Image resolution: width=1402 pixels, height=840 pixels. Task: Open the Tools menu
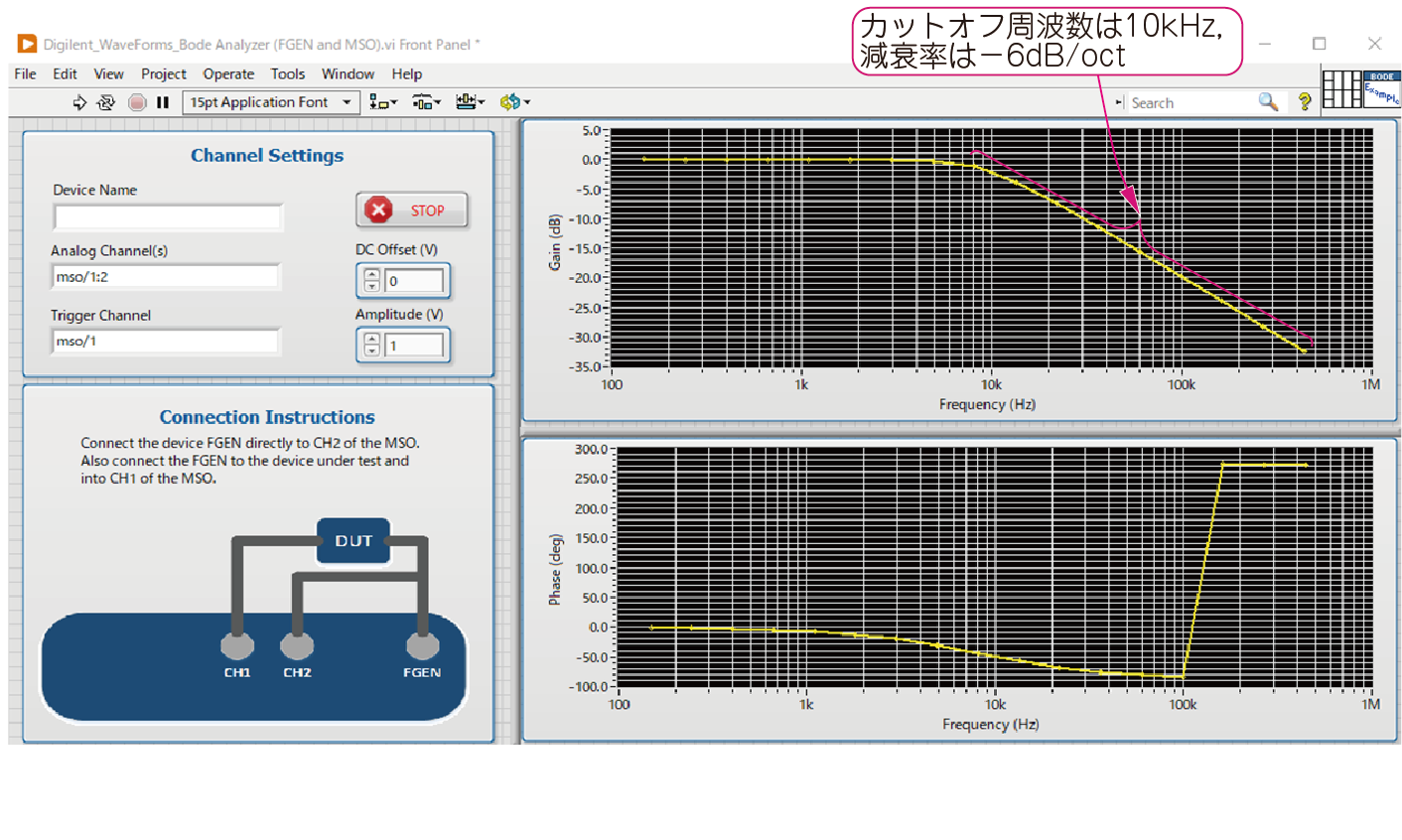pos(288,73)
